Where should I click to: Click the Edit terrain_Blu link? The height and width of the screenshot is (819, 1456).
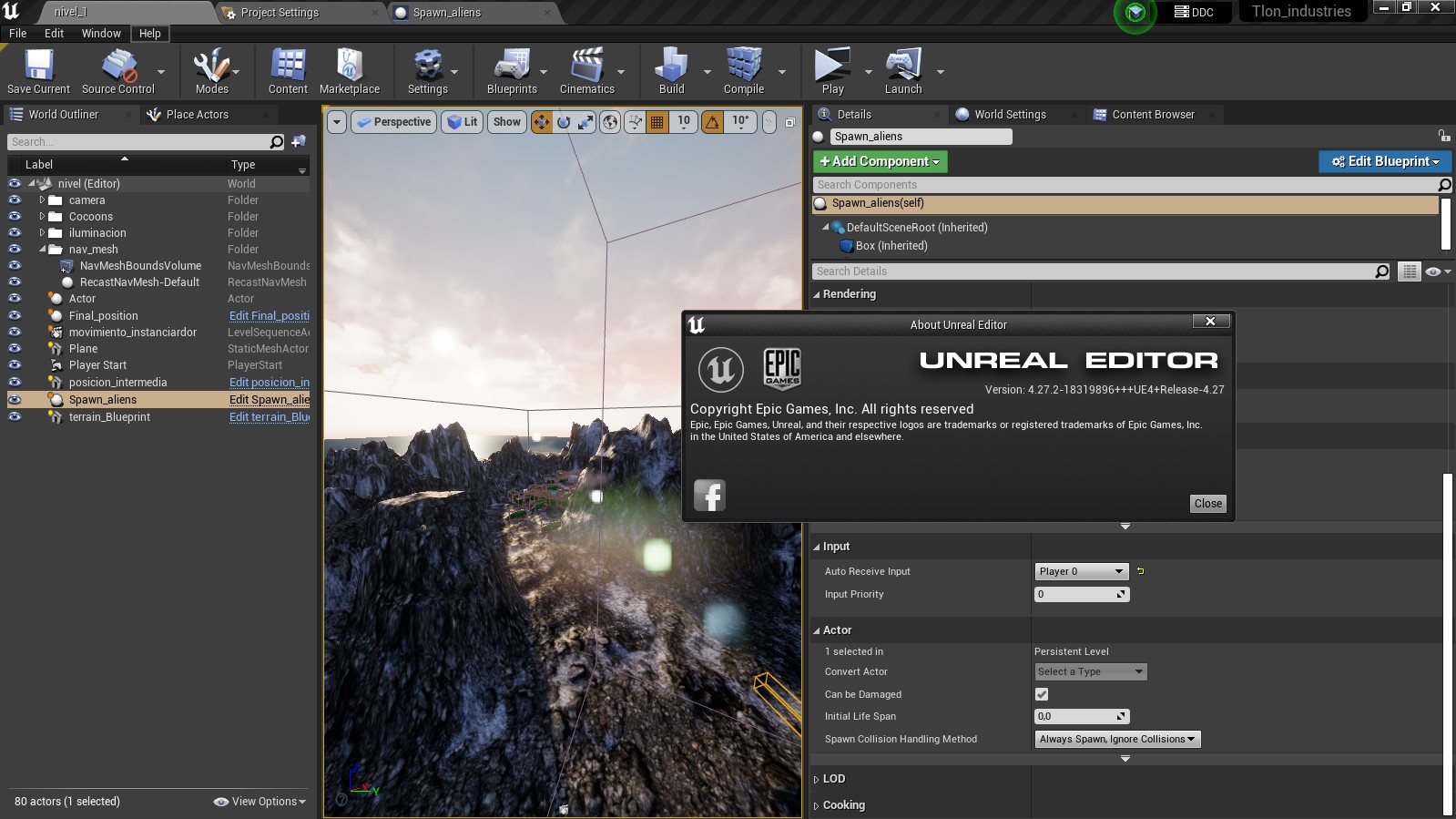click(x=270, y=417)
